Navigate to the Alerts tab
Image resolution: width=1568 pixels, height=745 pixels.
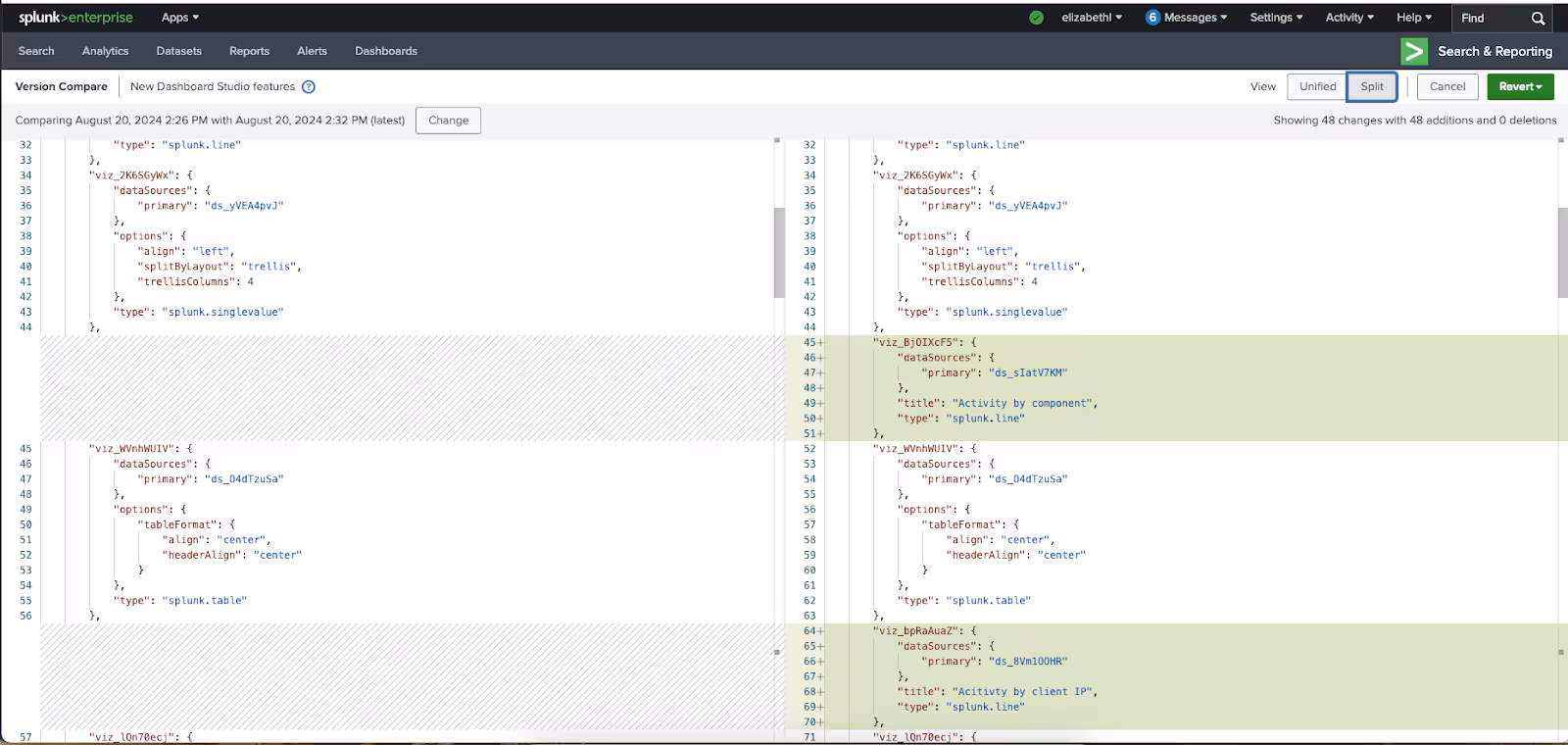[x=313, y=51]
